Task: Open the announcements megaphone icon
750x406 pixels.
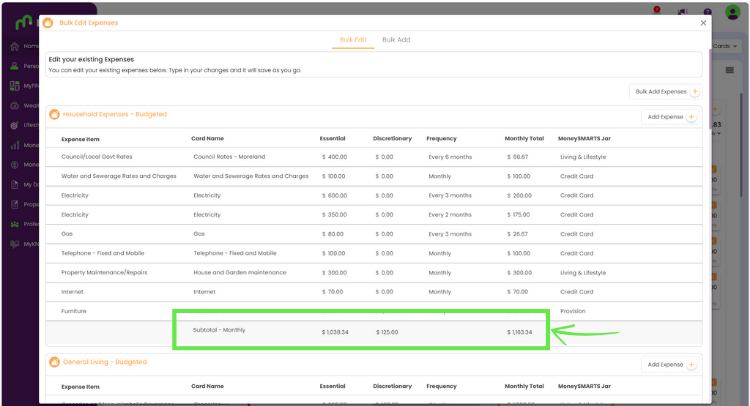Action: (683, 11)
